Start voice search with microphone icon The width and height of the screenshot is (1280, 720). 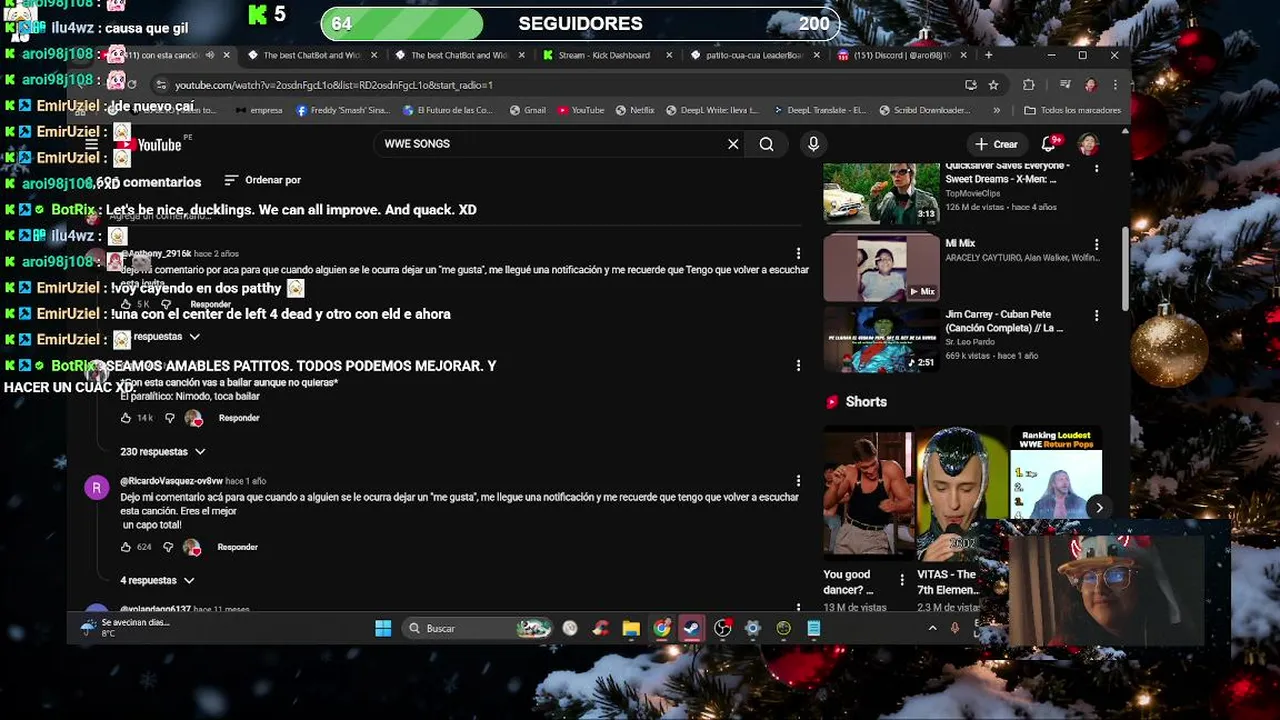813,144
